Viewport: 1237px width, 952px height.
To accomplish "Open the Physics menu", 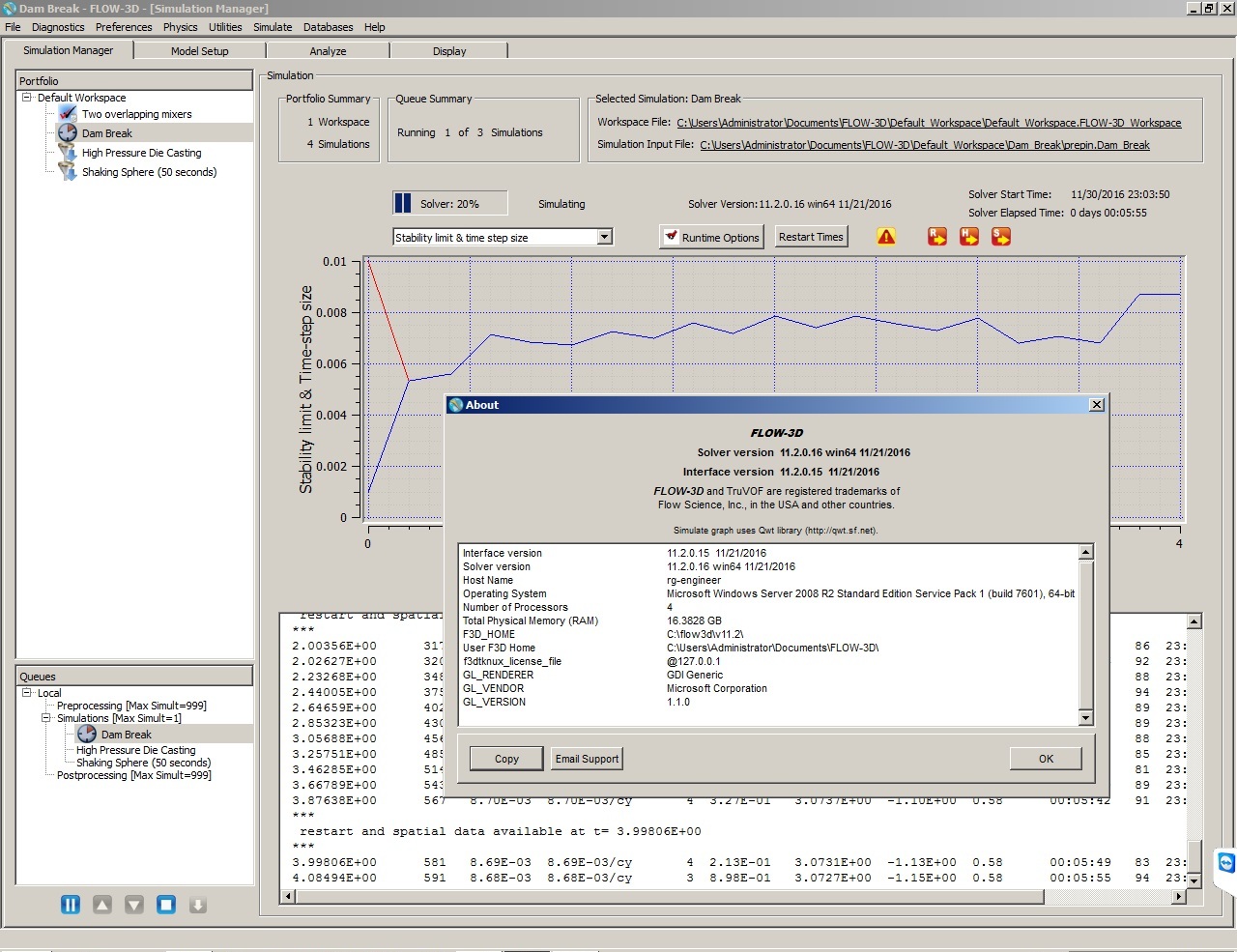I will point(180,27).
